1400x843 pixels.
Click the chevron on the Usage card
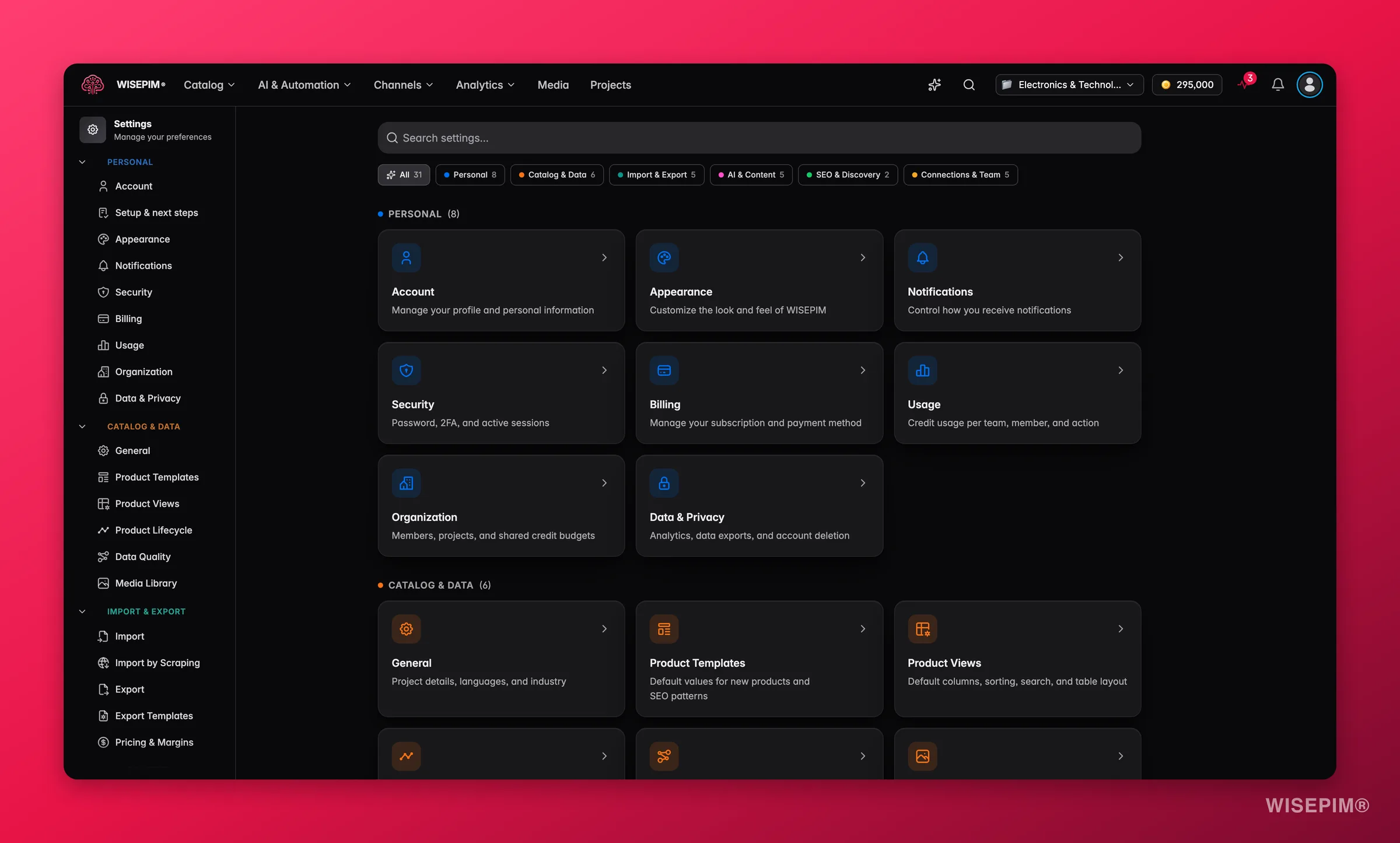[1121, 370]
